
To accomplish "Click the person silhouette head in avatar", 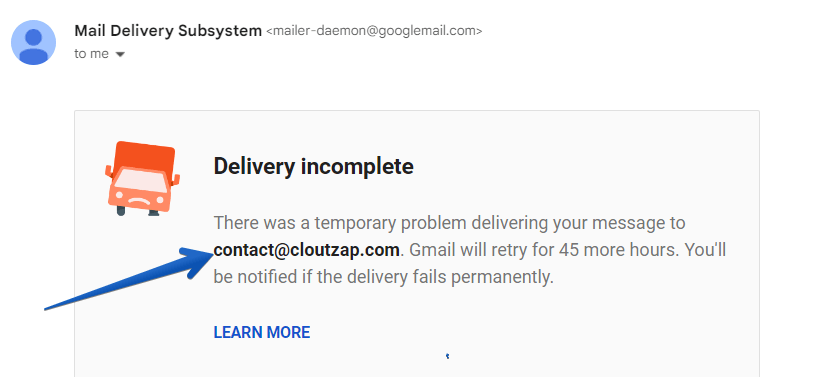I will [x=33, y=37].
